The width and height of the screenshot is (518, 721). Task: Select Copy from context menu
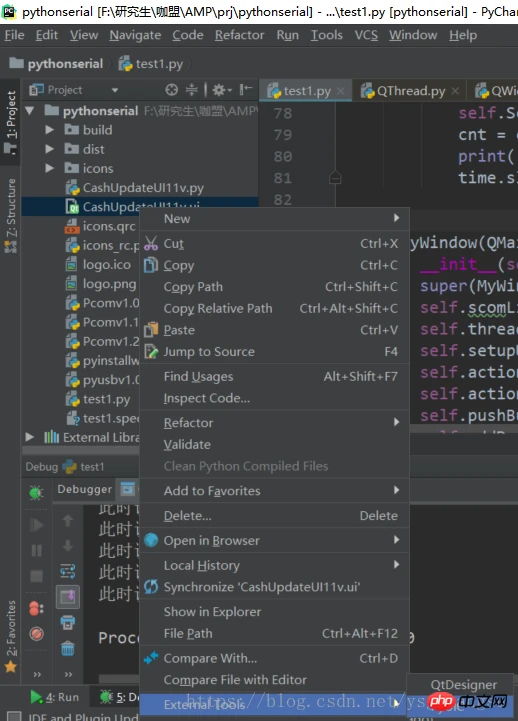coord(274,265)
